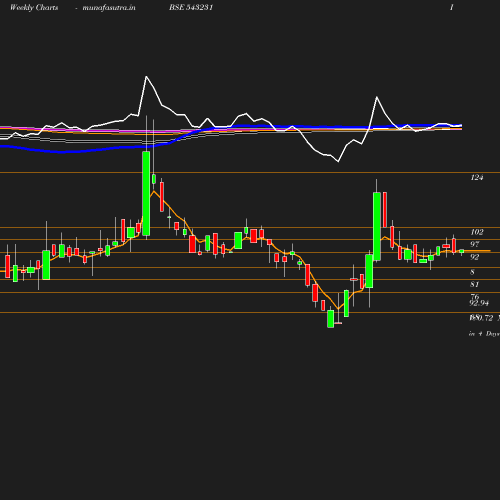The height and width of the screenshot is (500, 500).
Task: Click the "munafasutra.in" site label
Action: click(109, 7)
